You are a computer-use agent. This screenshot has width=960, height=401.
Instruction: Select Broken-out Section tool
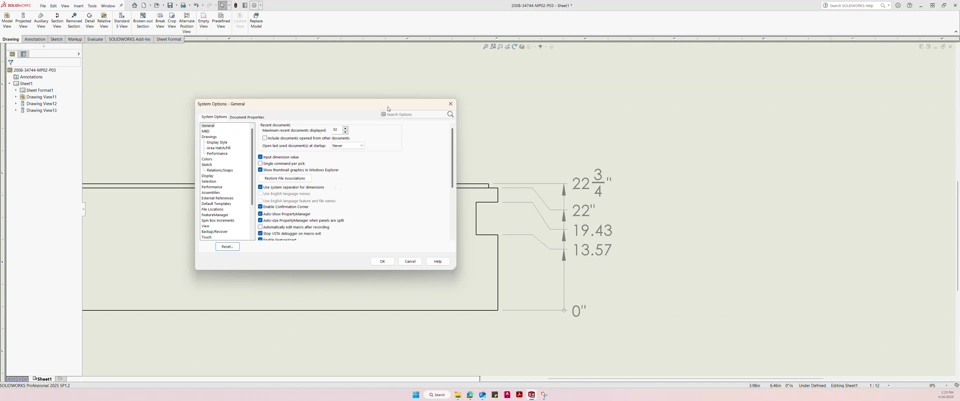click(143, 20)
